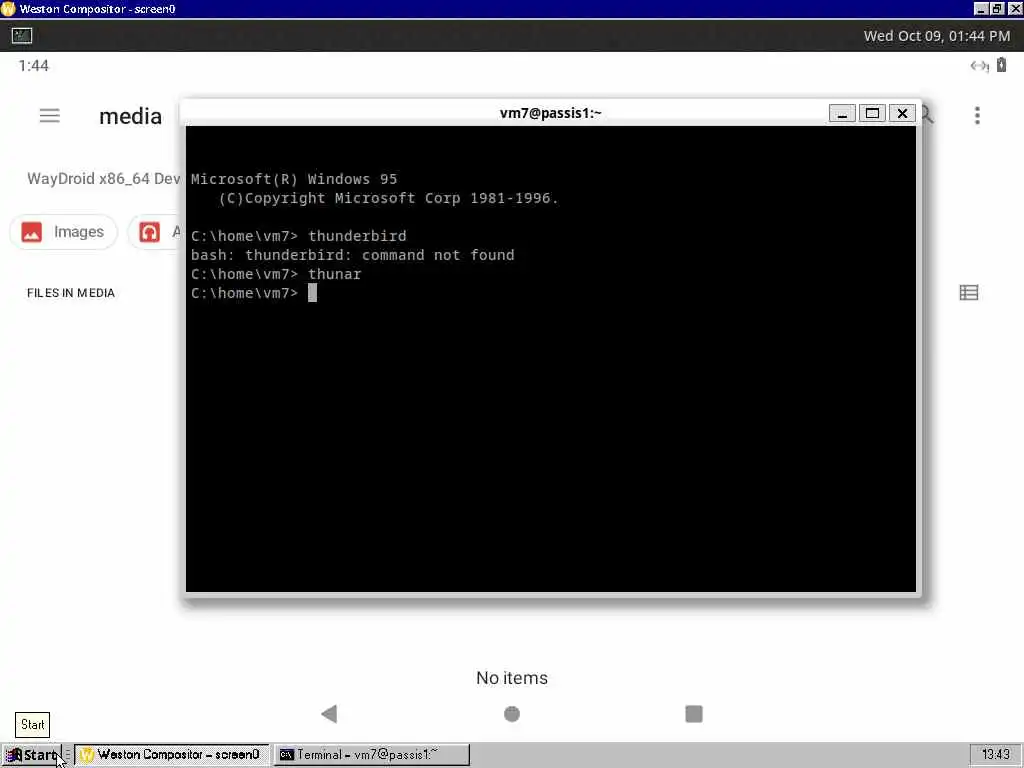
Task: Click the 'No items' message
Action: click(x=512, y=678)
